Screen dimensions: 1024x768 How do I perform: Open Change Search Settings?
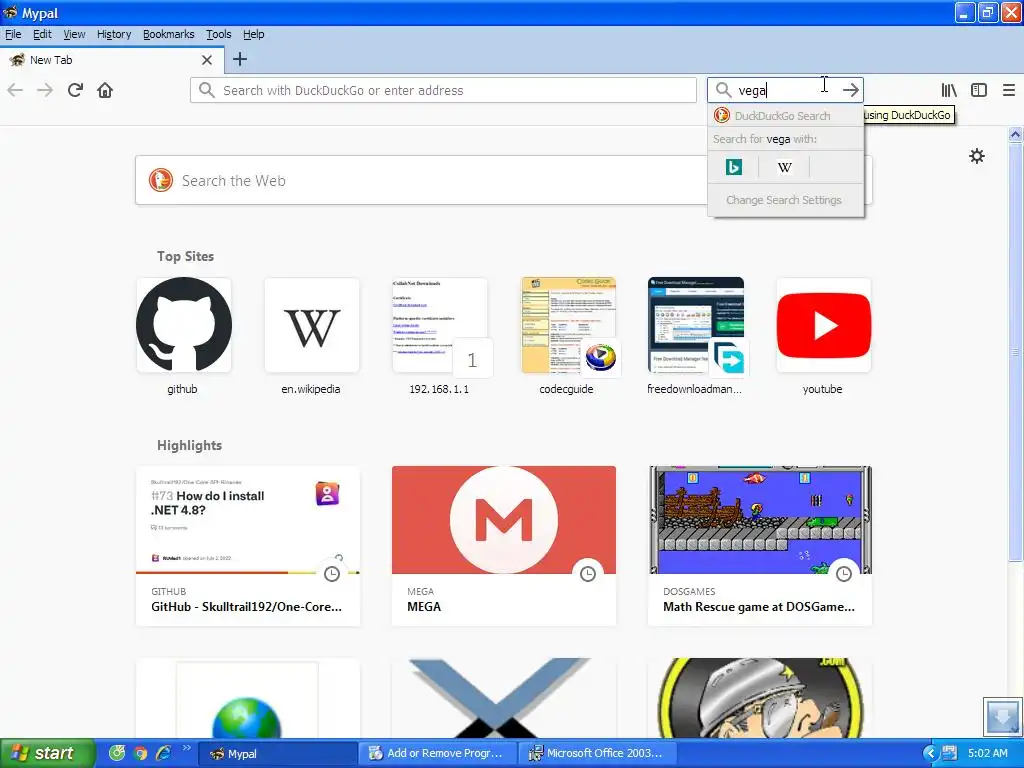pos(786,200)
